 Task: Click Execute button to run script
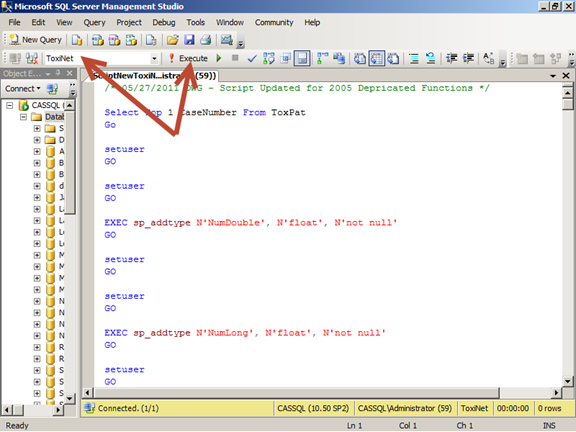pyautogui.click(x=188, y=58)
